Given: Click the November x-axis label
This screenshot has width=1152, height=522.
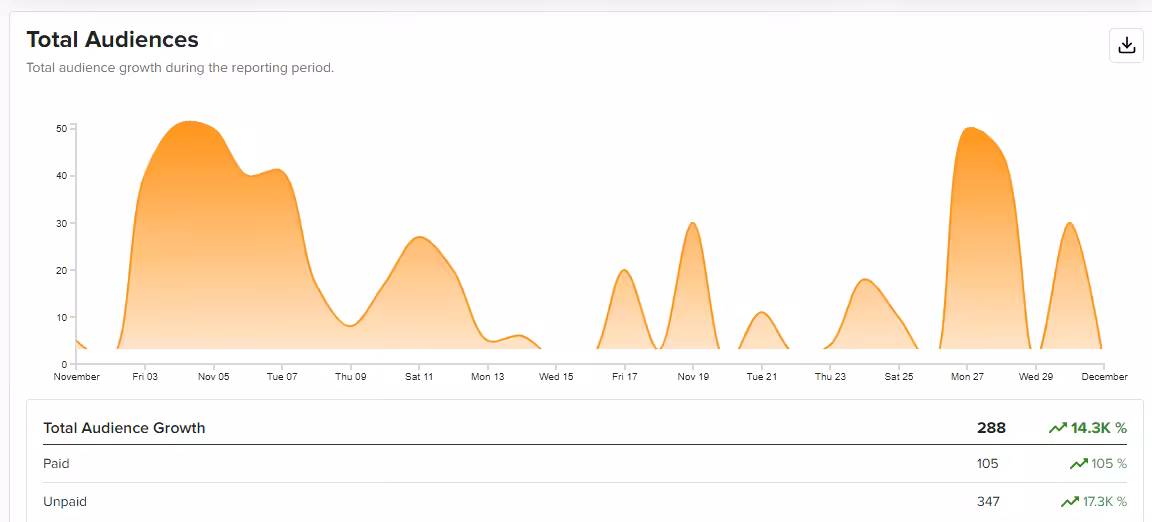Looking at the screenshot, I should click(x=76, y=376).
